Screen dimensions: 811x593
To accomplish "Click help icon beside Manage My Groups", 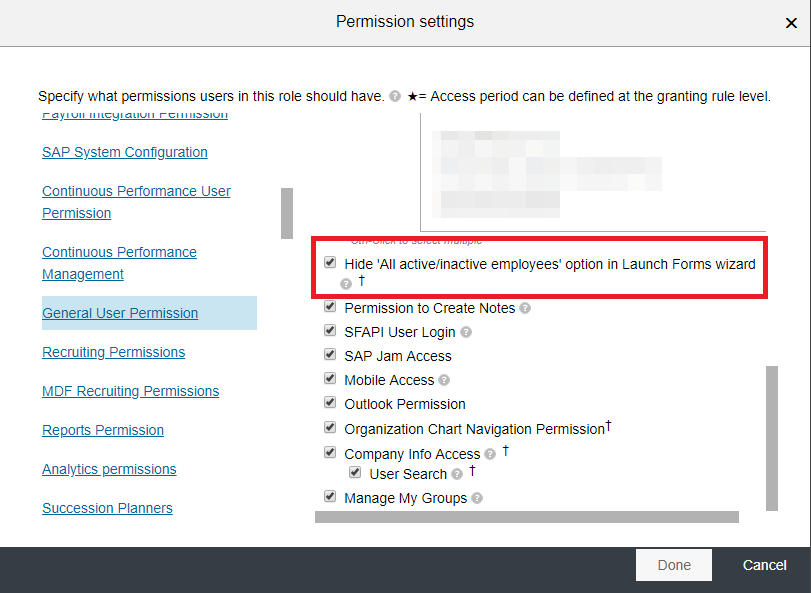I will click(x=477, y=498).
